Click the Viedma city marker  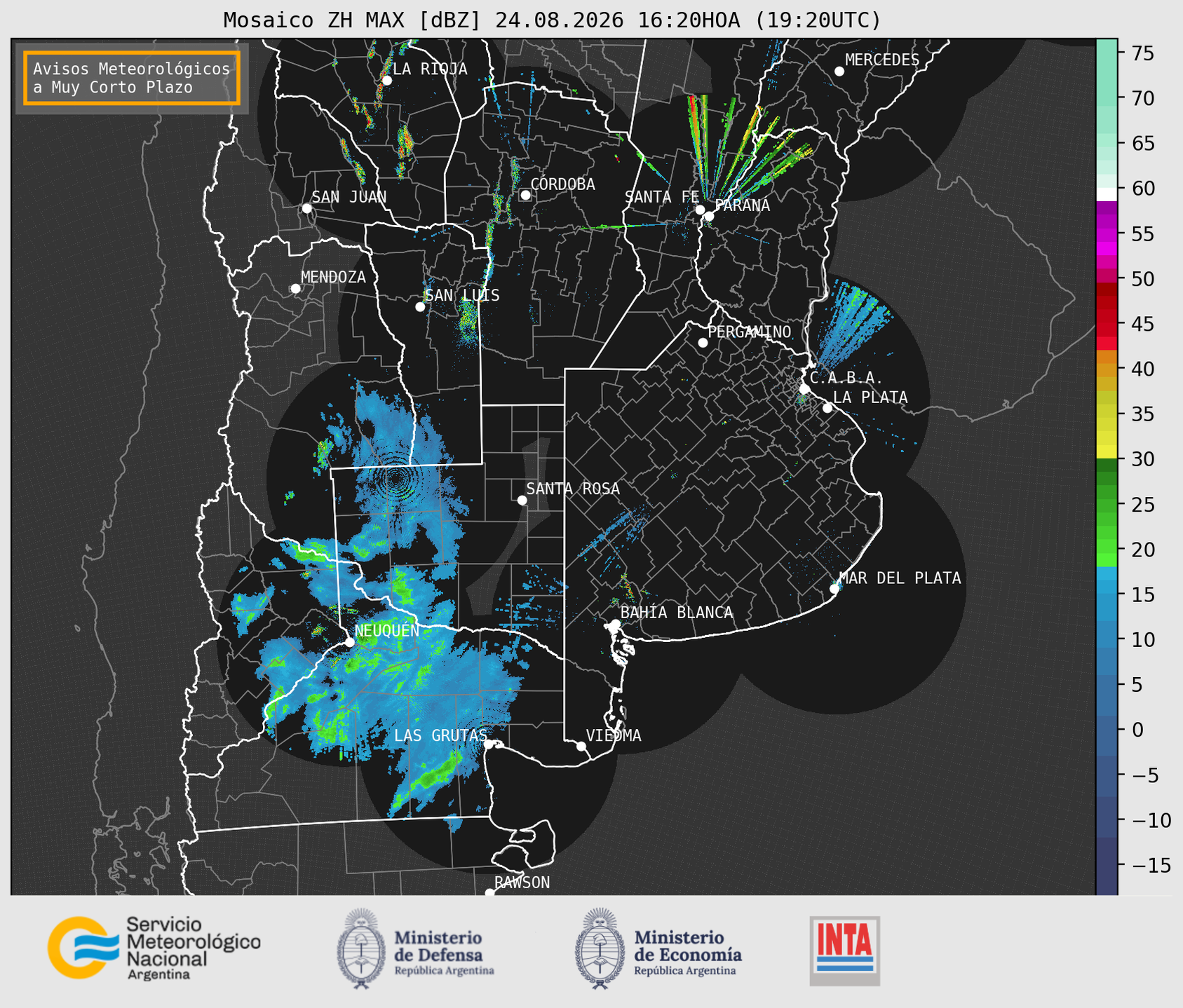[x=581, y=746]
